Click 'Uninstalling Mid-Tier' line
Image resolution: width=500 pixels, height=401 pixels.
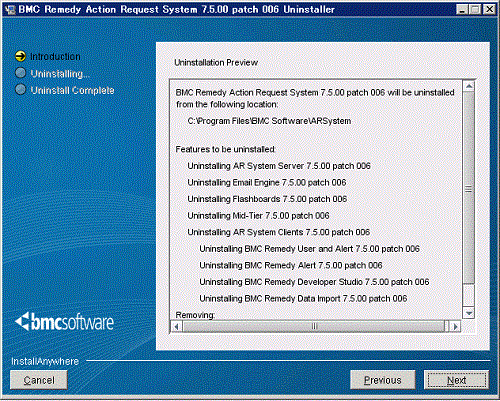coord(258,216)
